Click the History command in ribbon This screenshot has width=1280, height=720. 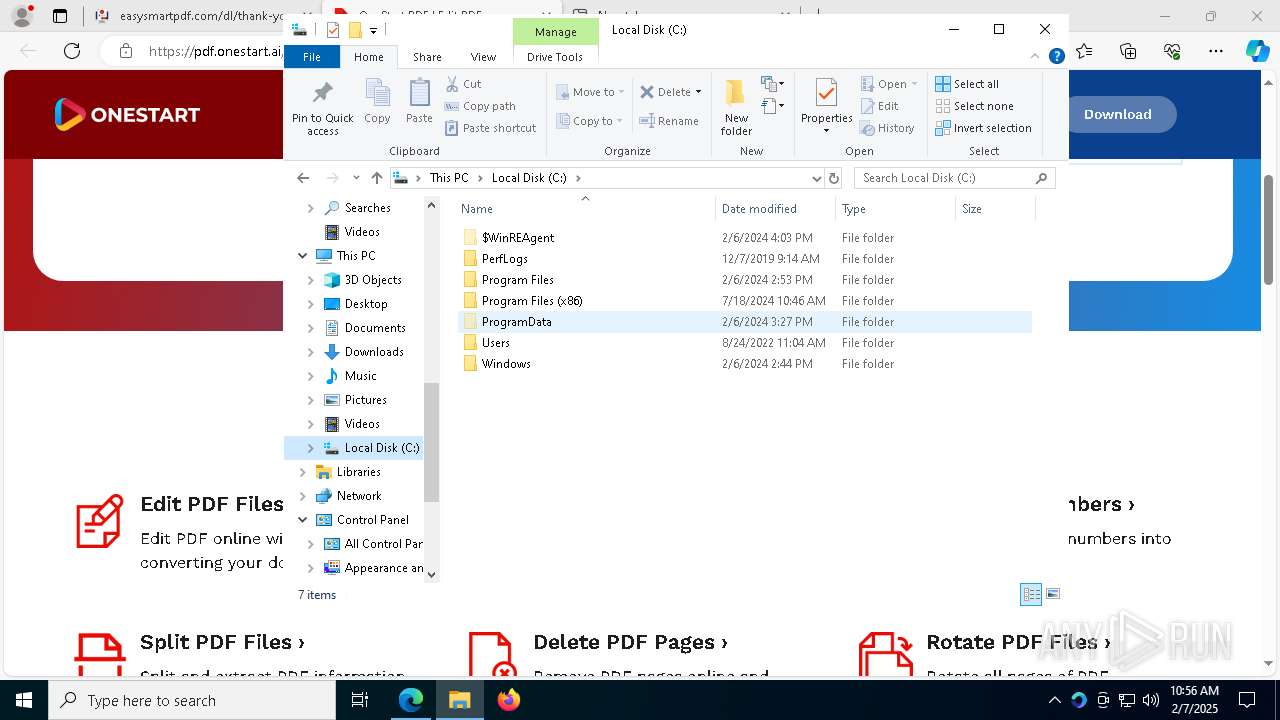coord(887,128)
